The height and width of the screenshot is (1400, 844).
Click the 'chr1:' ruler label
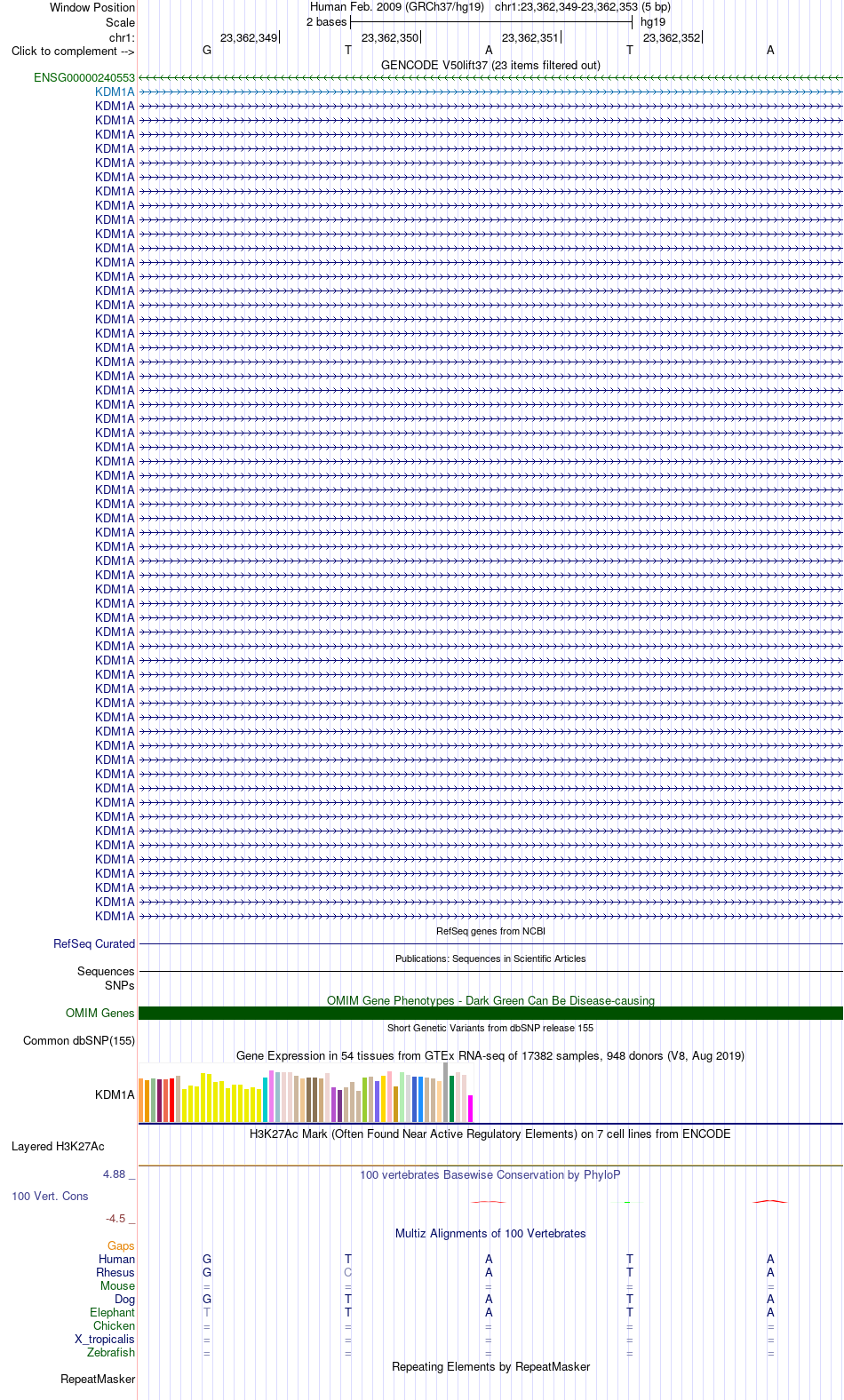click(123, 38)
